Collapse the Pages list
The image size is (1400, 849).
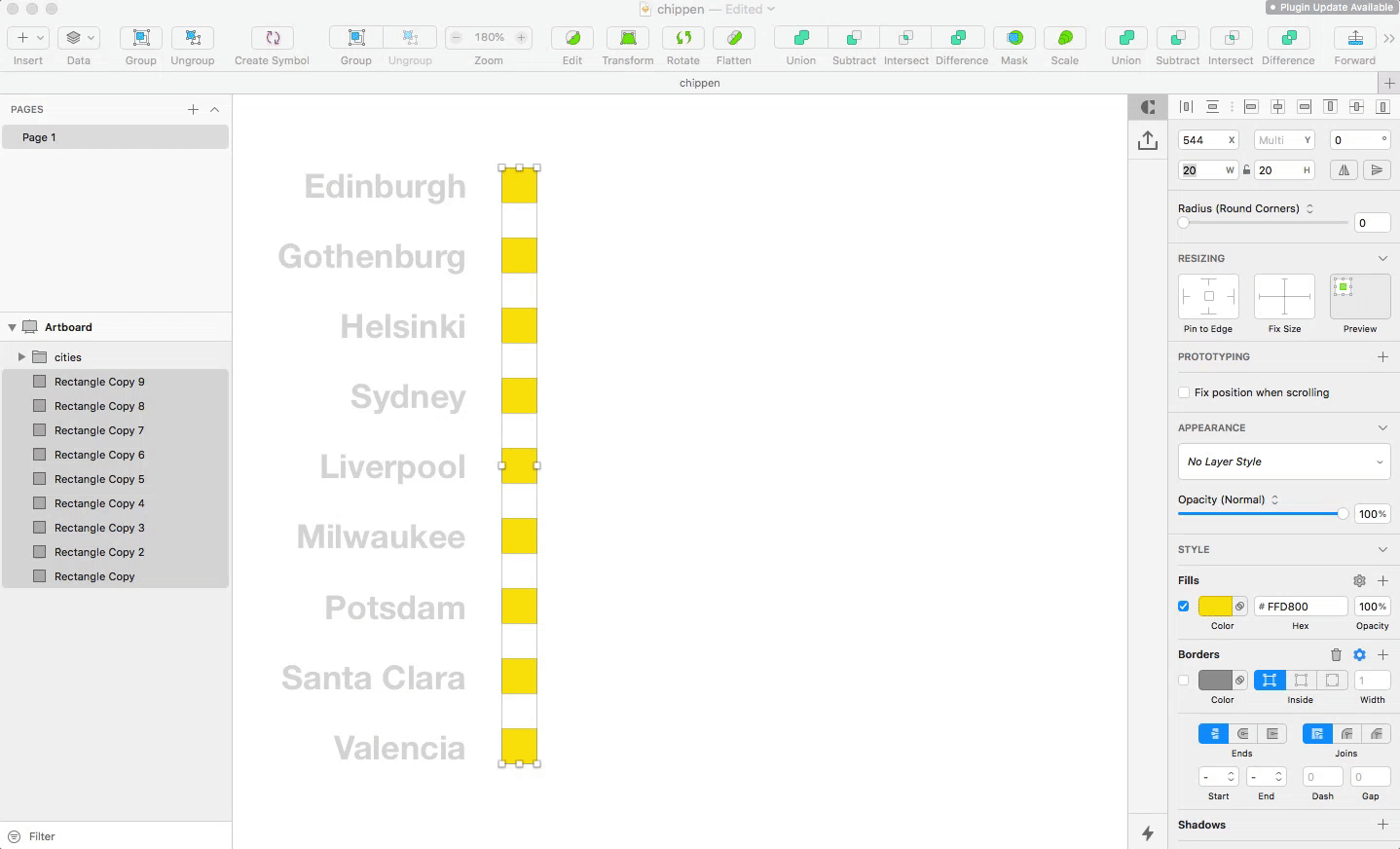215,109
